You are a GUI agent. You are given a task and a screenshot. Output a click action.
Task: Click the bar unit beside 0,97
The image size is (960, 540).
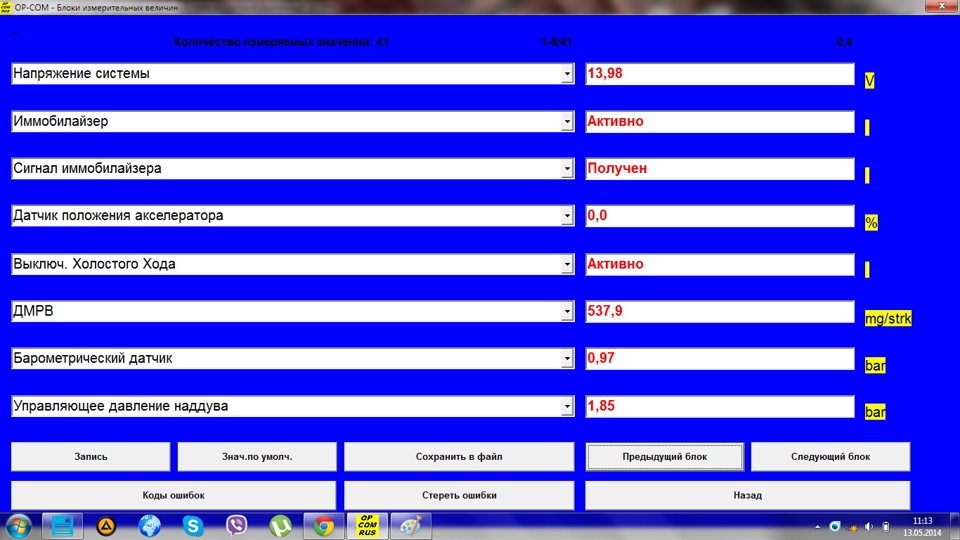[x=875, y=366]
